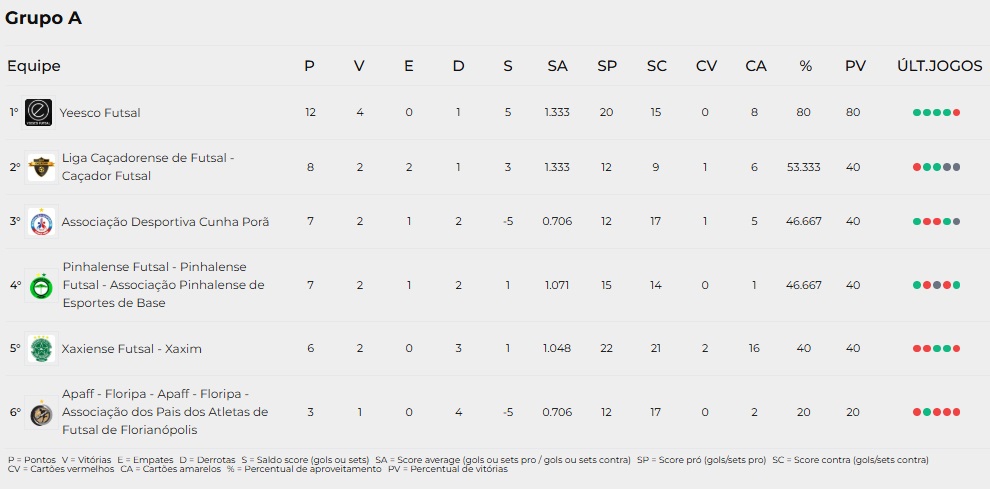The height and width of the screenshot is (489, 990).
Task: Open Xaxiense Futsal - Xaxim link
Action: point(131,349)
